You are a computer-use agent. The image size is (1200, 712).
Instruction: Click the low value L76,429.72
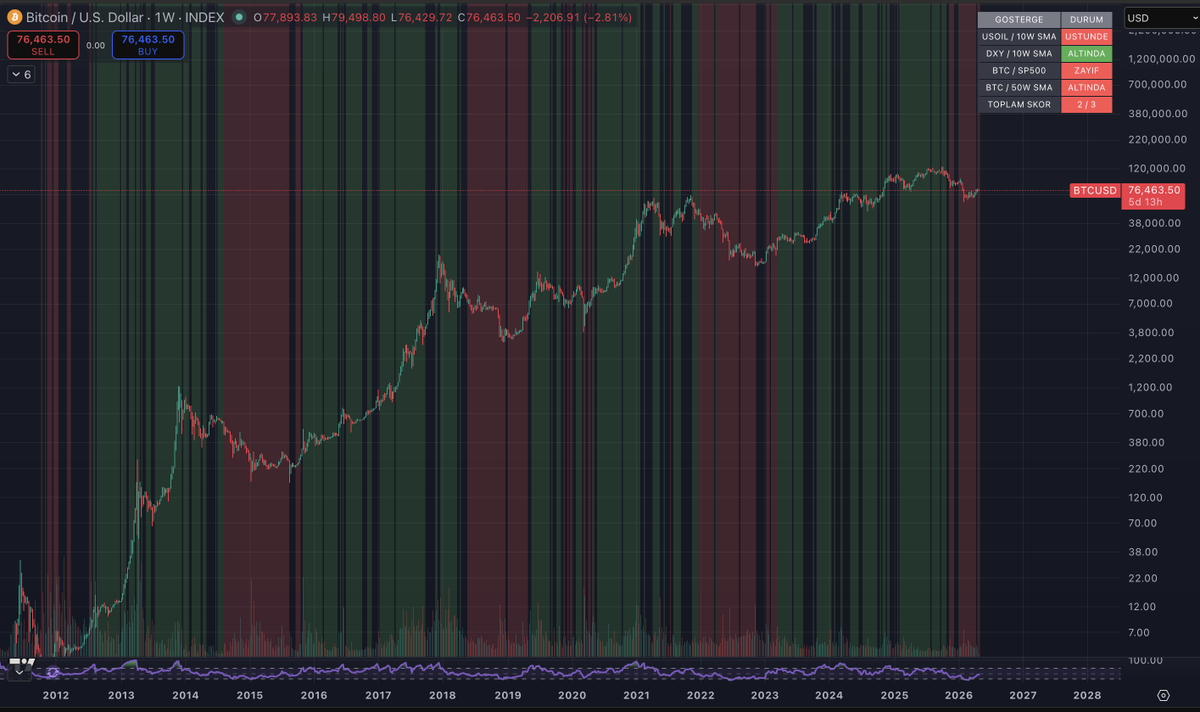[x=421, y=18]
